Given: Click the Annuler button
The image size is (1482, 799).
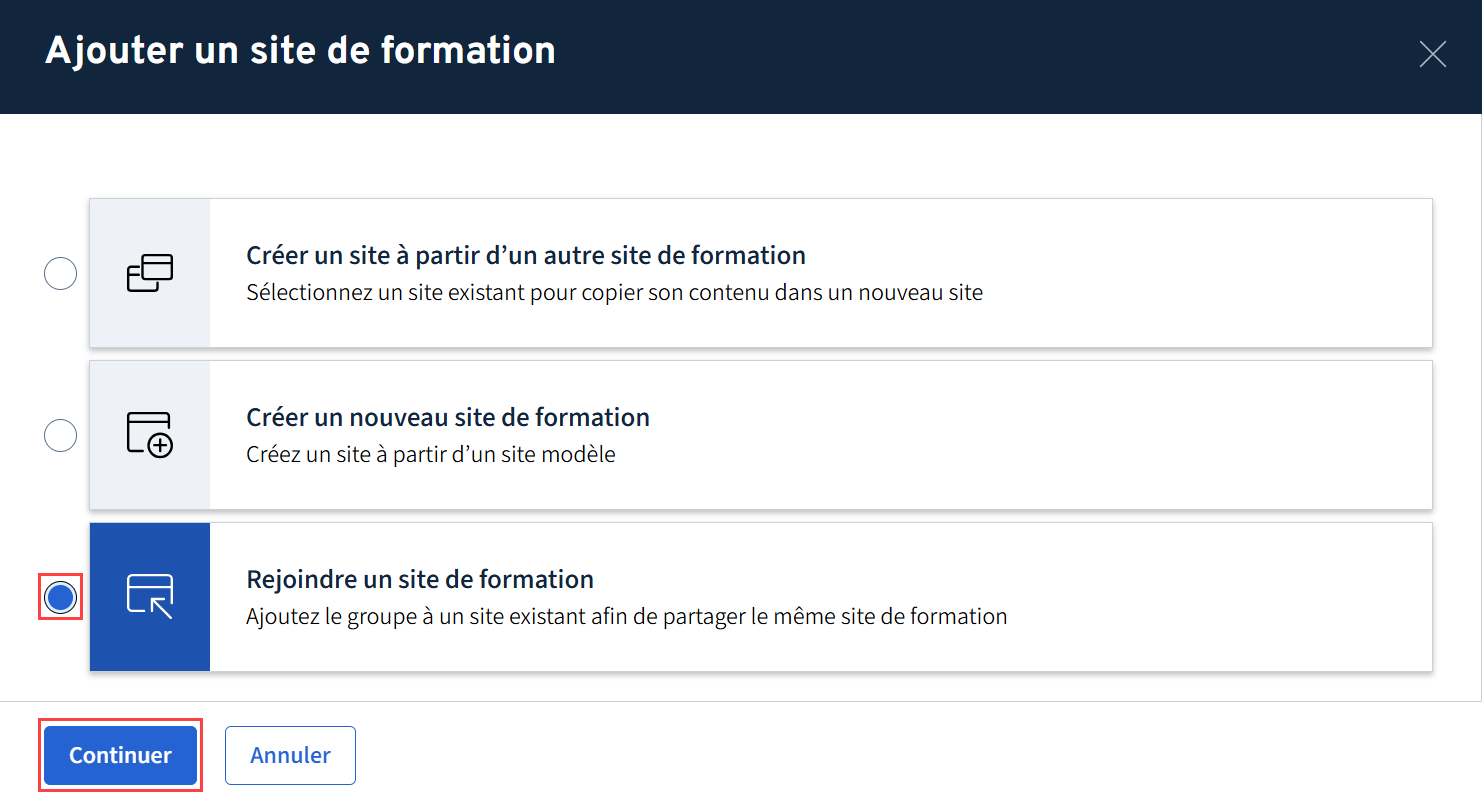Looking at the screenshot, I should tap(290, 755).
